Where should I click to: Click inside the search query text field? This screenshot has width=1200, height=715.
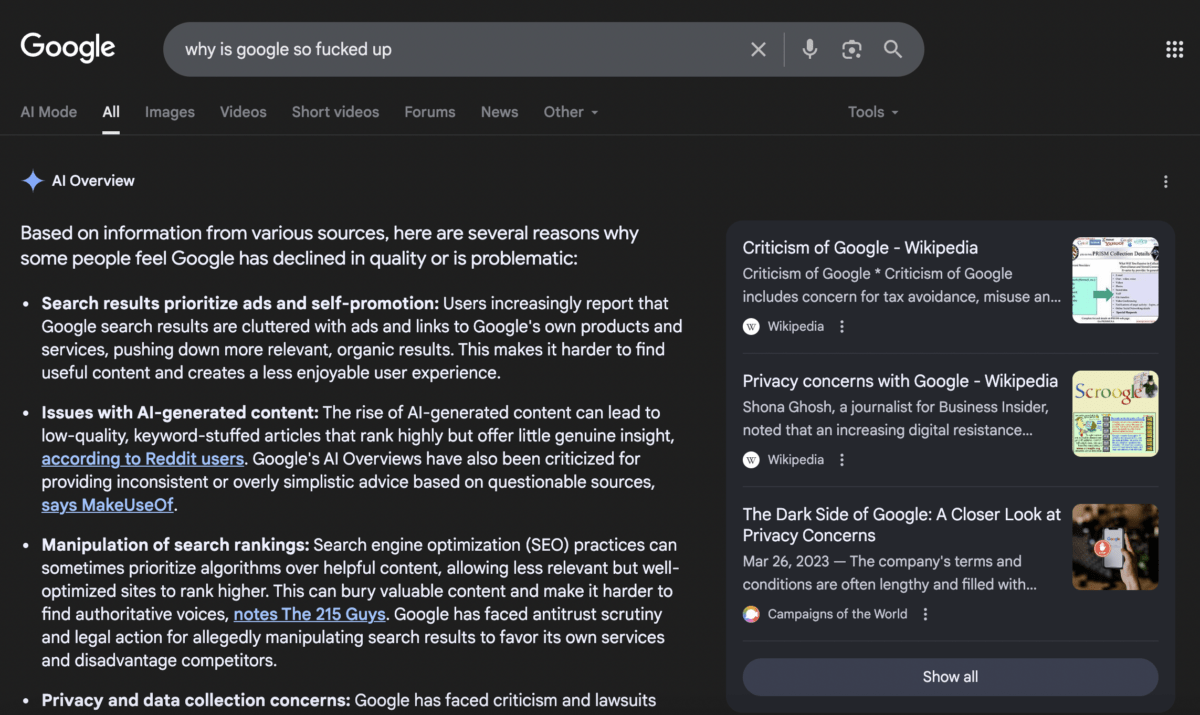click(450, 49)
